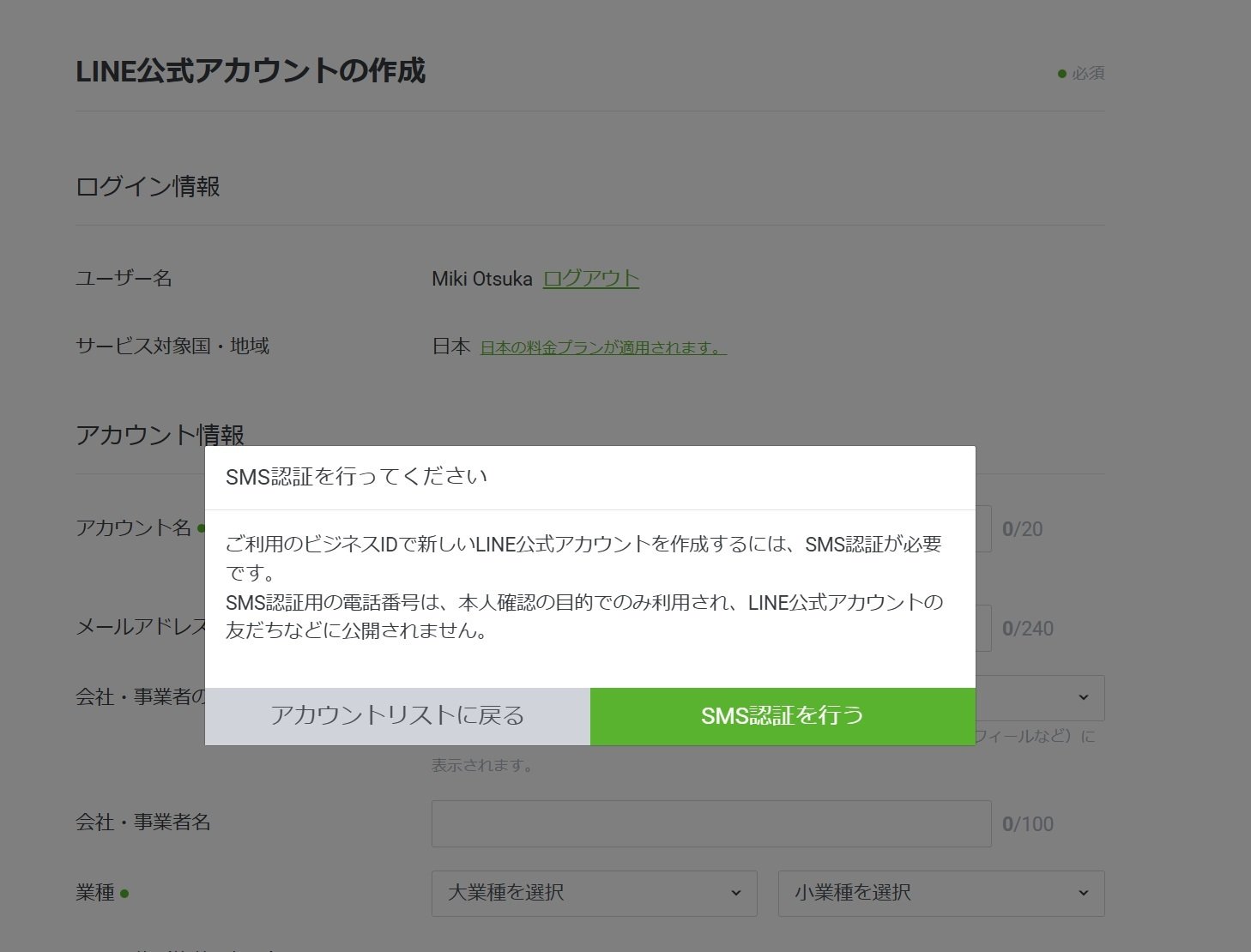Viewport: 1251px width, 952px height.
Task: Click アカウントリストに戻る in the dialog
Action: (x=397, y=716)
